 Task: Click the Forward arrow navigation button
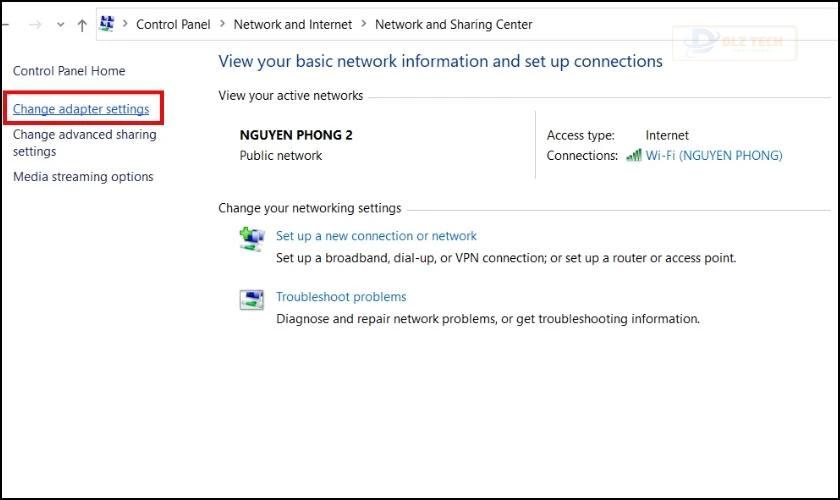35,25
